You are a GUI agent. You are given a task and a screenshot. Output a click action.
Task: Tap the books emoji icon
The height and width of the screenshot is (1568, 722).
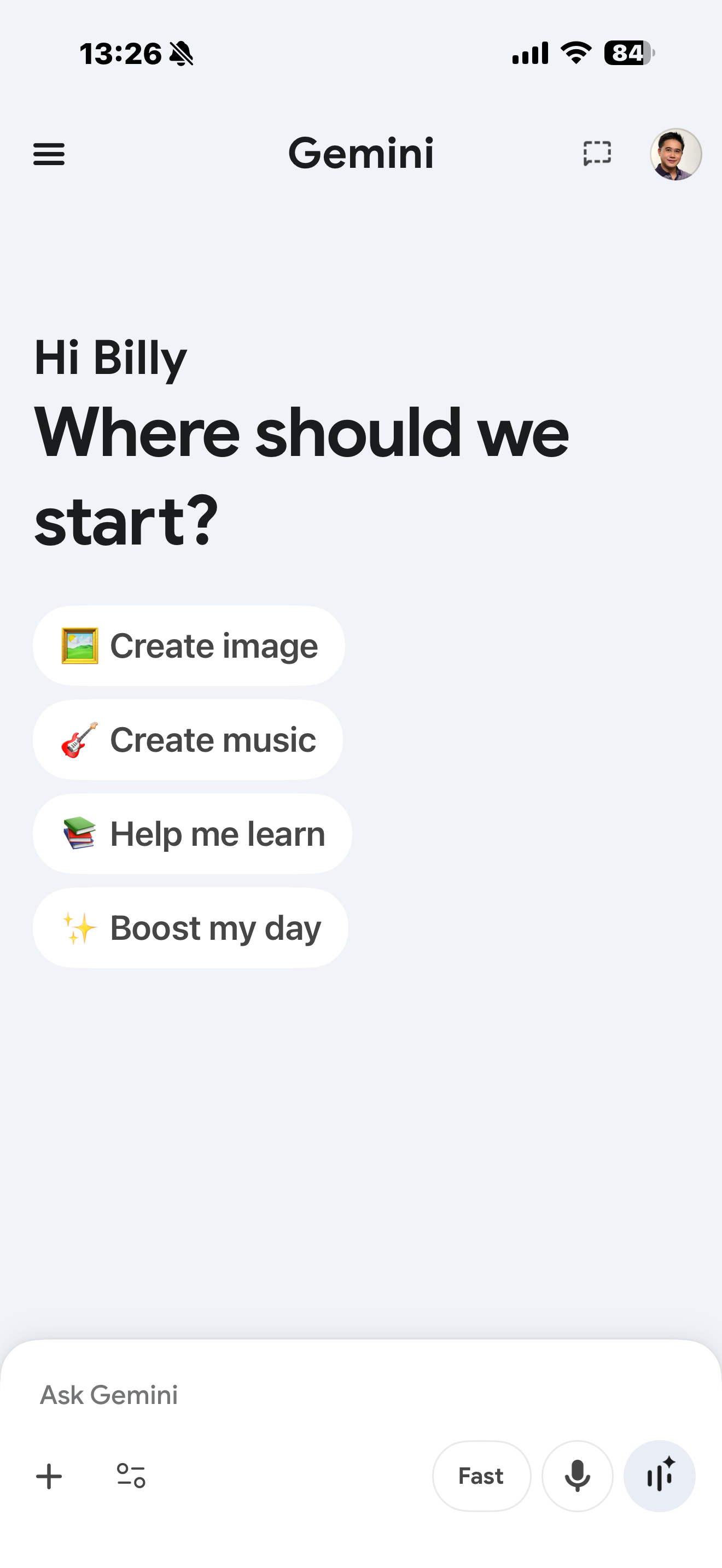tap(80, 833)
